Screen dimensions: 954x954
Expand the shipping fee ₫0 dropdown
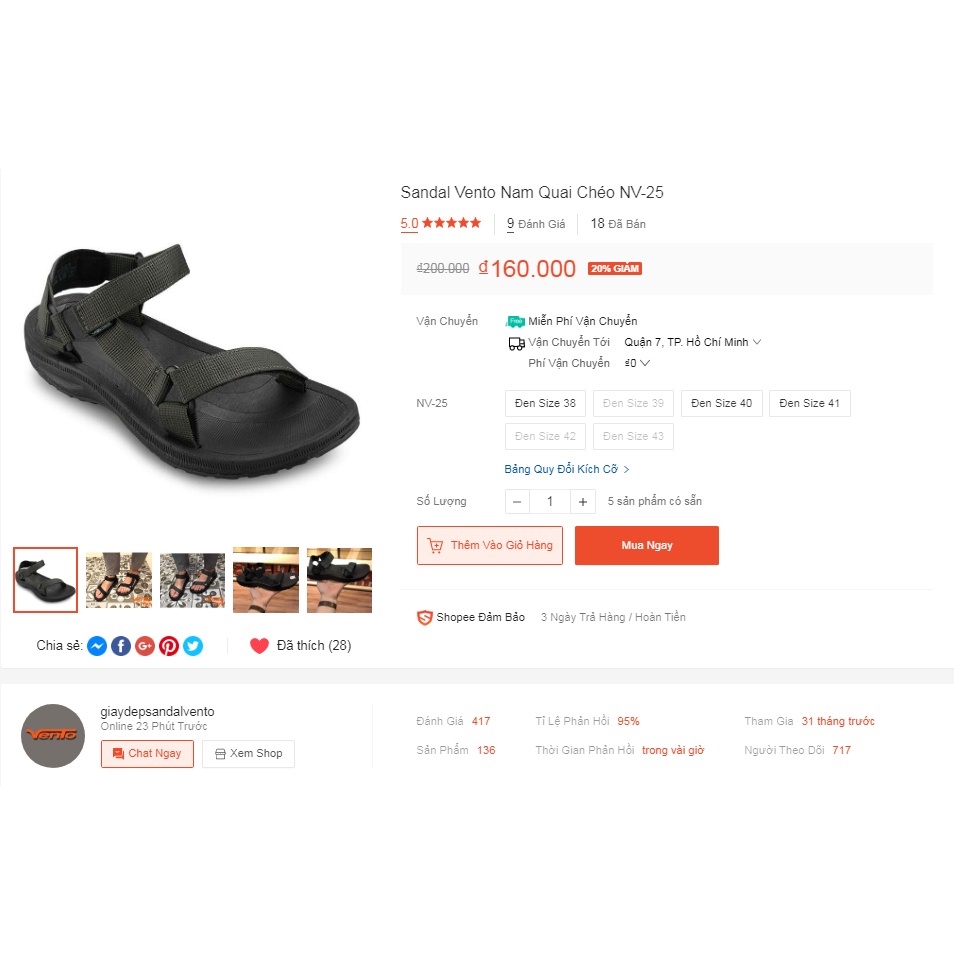point(638,363)
